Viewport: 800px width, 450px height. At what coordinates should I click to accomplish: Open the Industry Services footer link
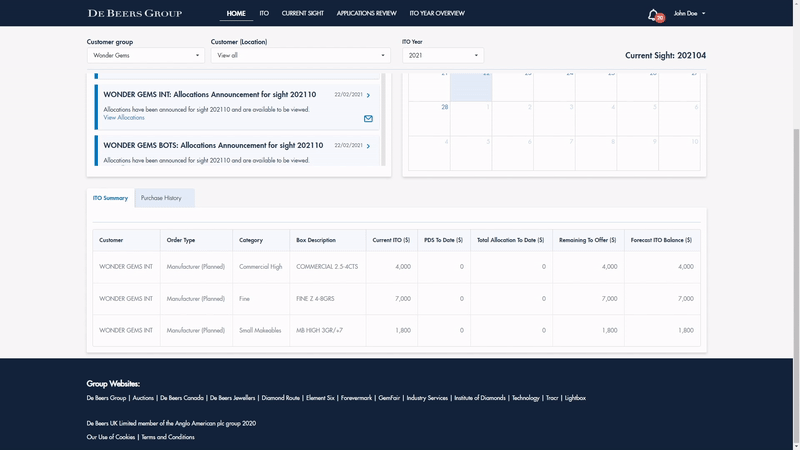coord(427,398)
